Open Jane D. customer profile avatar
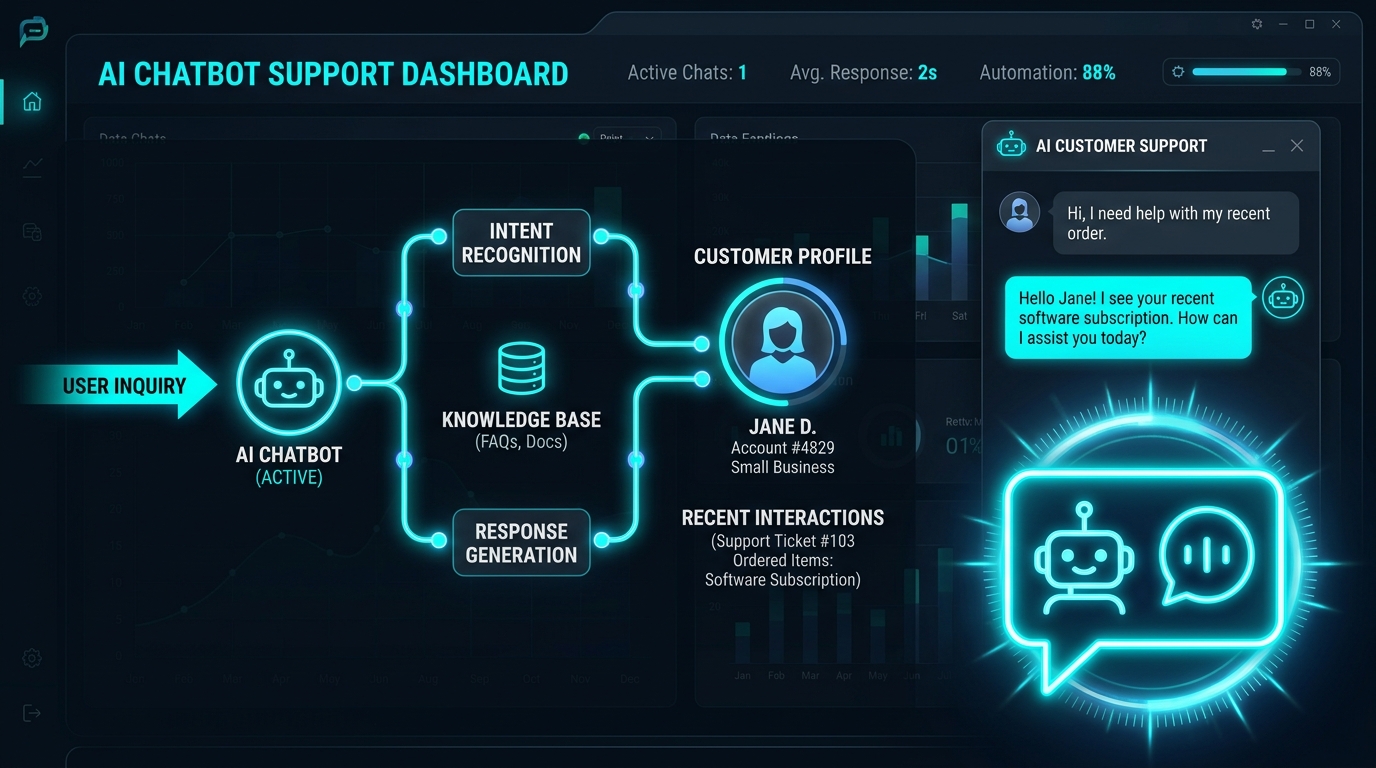1376x768 pixels. 783,341
